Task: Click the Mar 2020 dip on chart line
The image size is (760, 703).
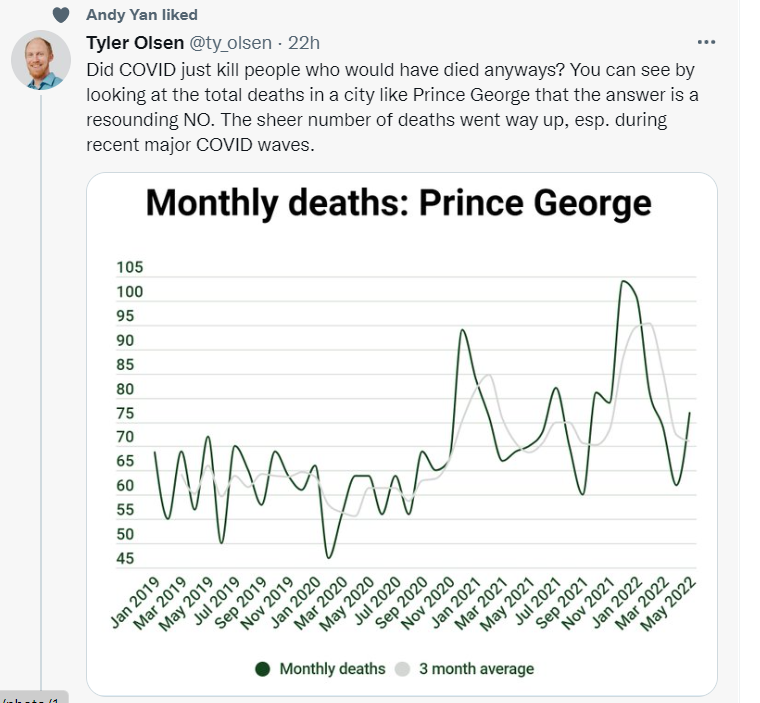Action: coord(329,558)
